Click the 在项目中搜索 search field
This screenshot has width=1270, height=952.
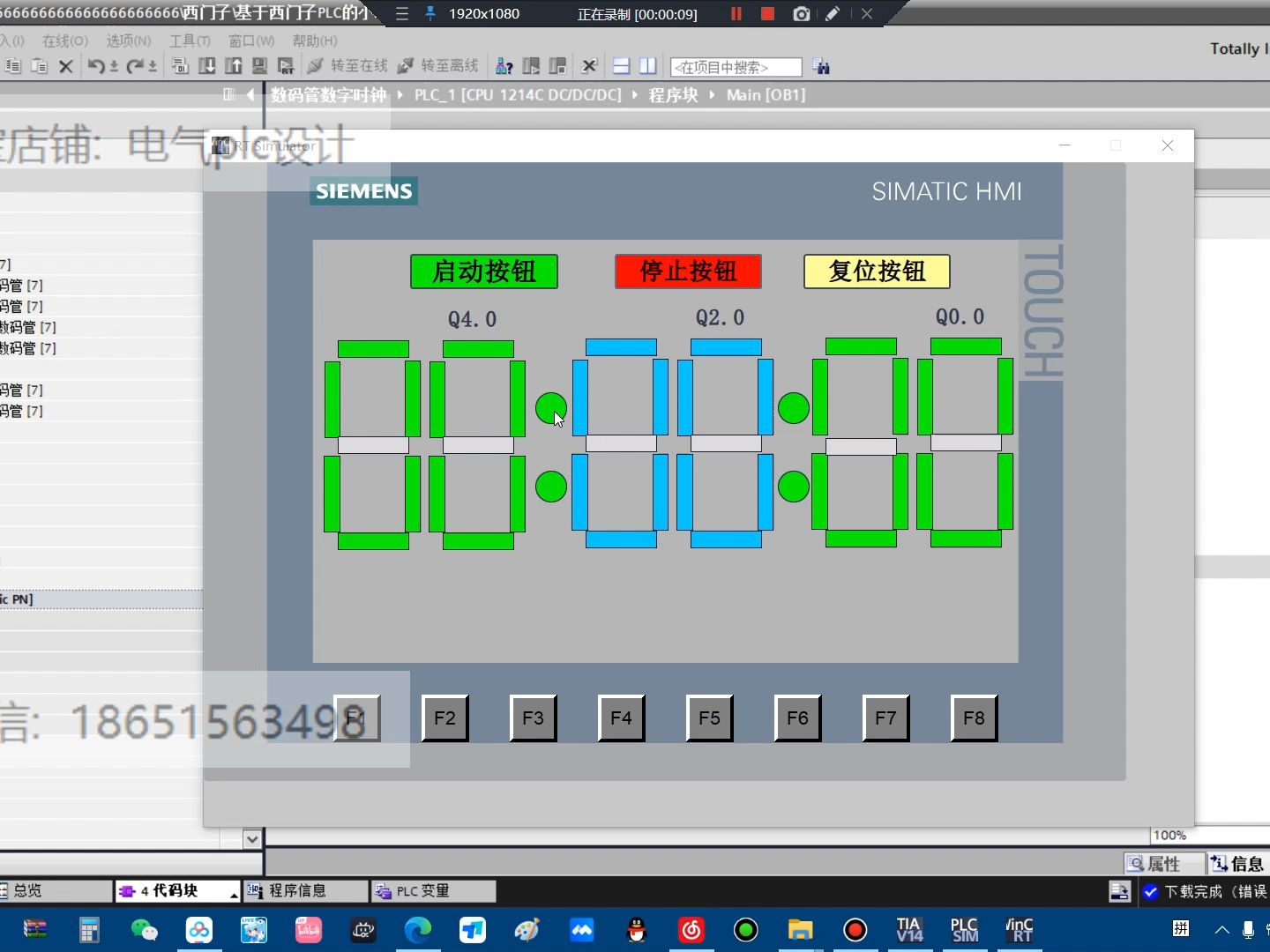(x=736, y=67)
